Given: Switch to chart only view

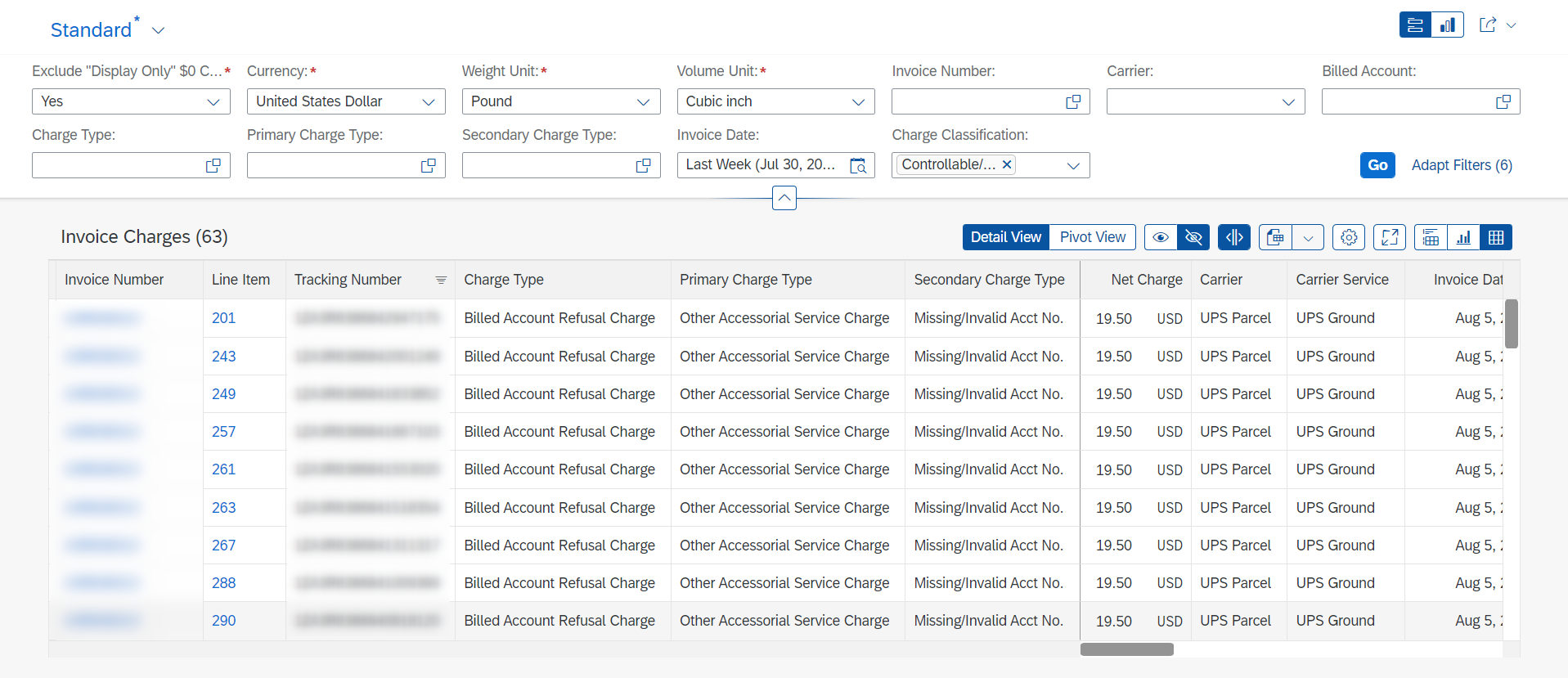Looking at the screenshot, I should click(1463, 237).
